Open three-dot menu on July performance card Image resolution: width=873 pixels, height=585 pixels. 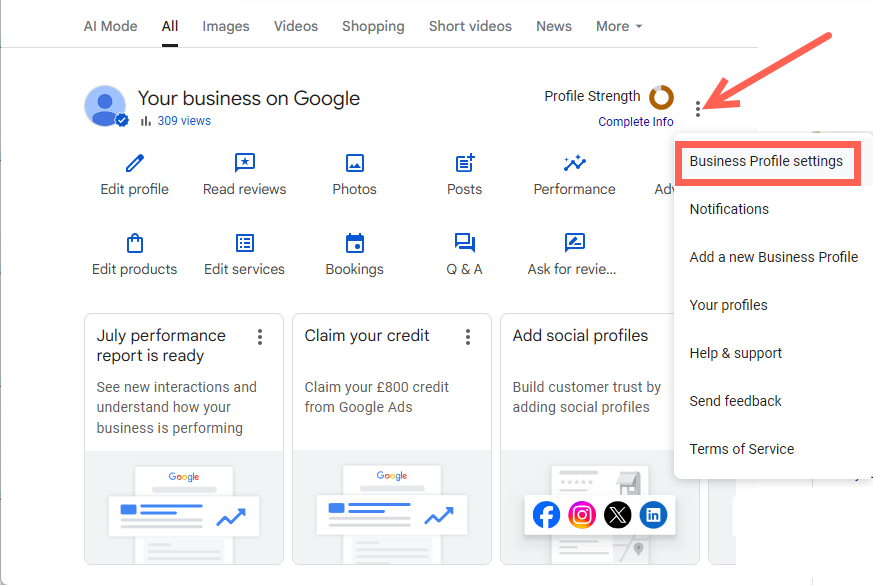tap(260, 337)
